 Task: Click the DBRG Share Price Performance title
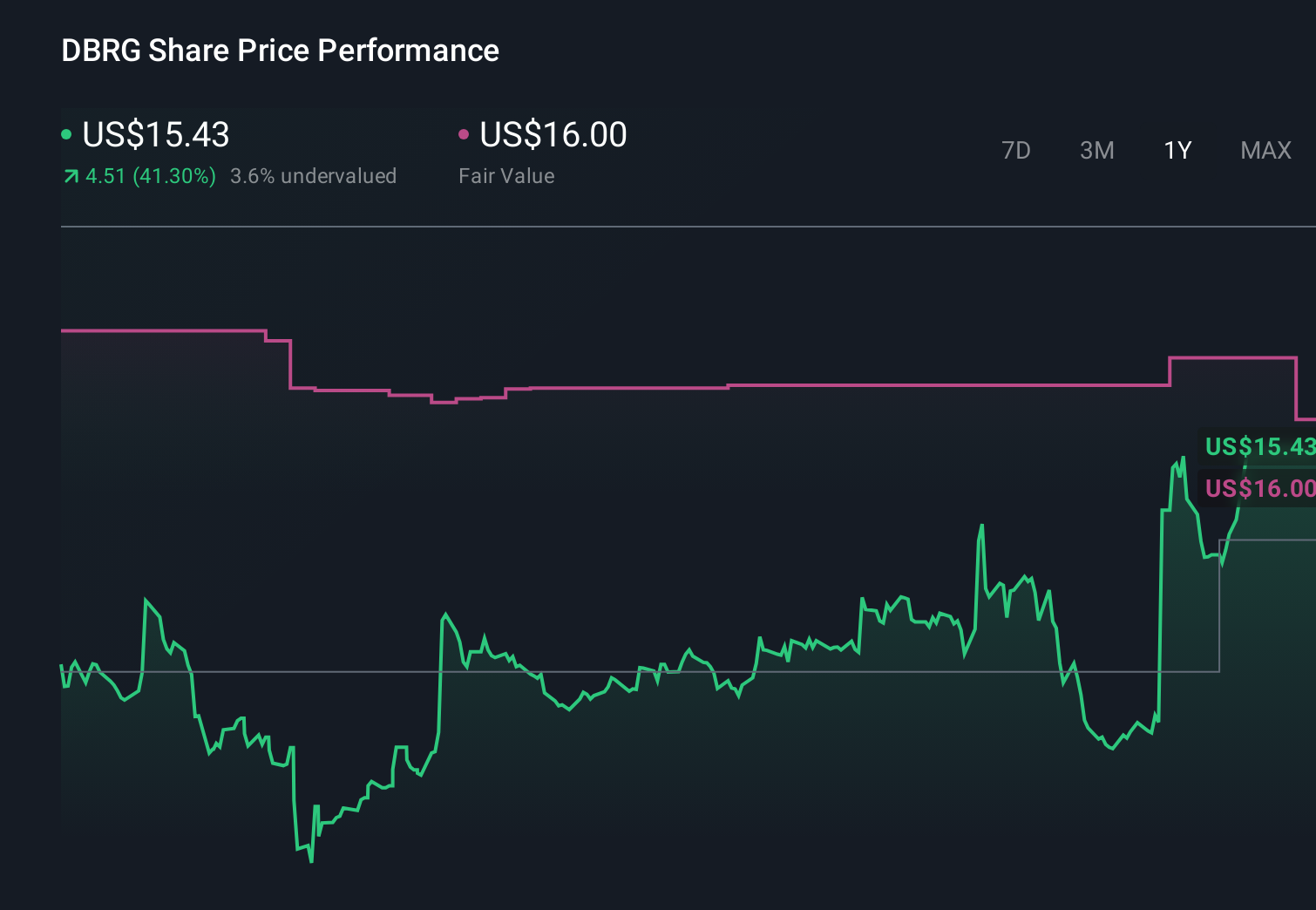click(x=280, y=50)
